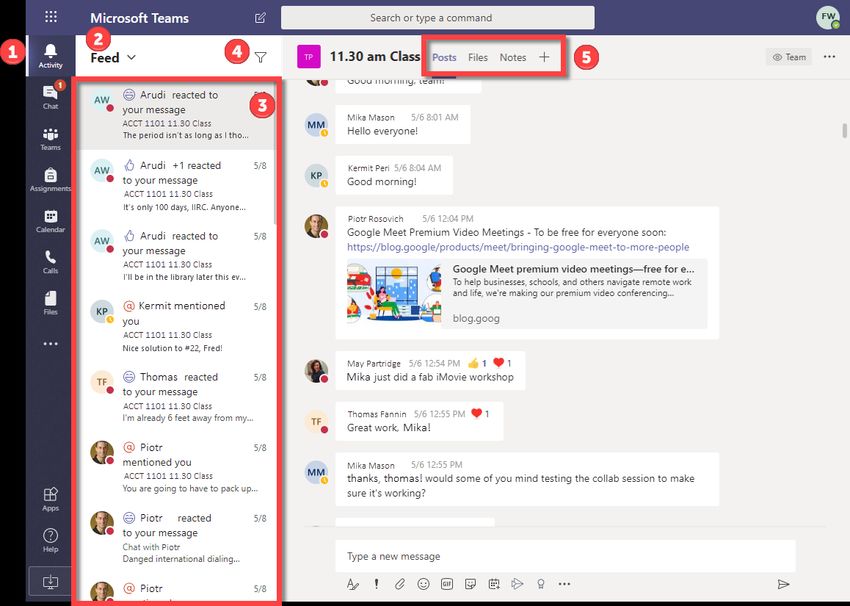Image resolution: width=850 pixels, height=606 pixels.
Task: Add a new tab to the channel
Action: pos(544,57)
